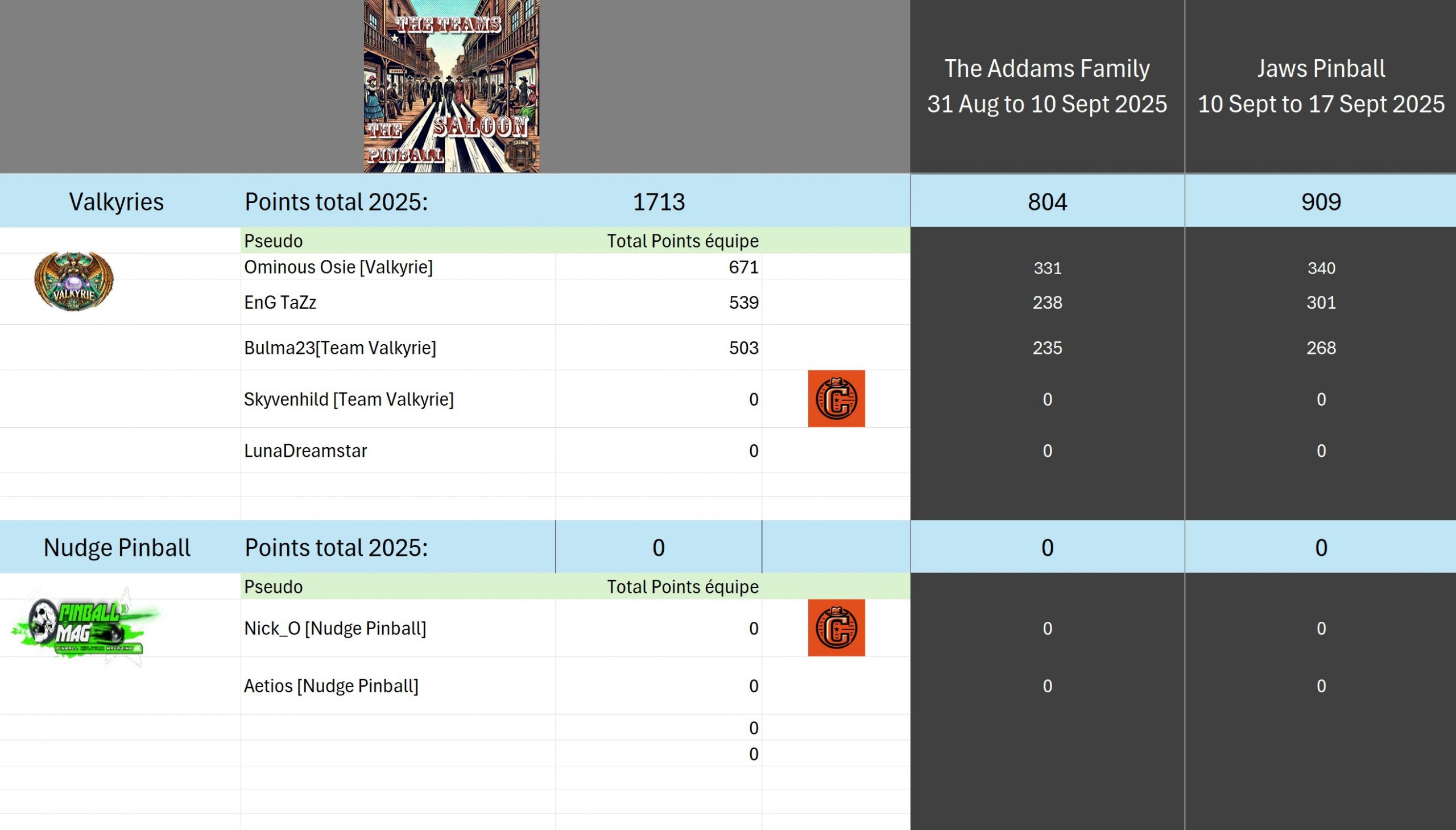1456x830 pixels.
Task: Click EnG TaZz's total points 539 cell
Action: (658, 302)
